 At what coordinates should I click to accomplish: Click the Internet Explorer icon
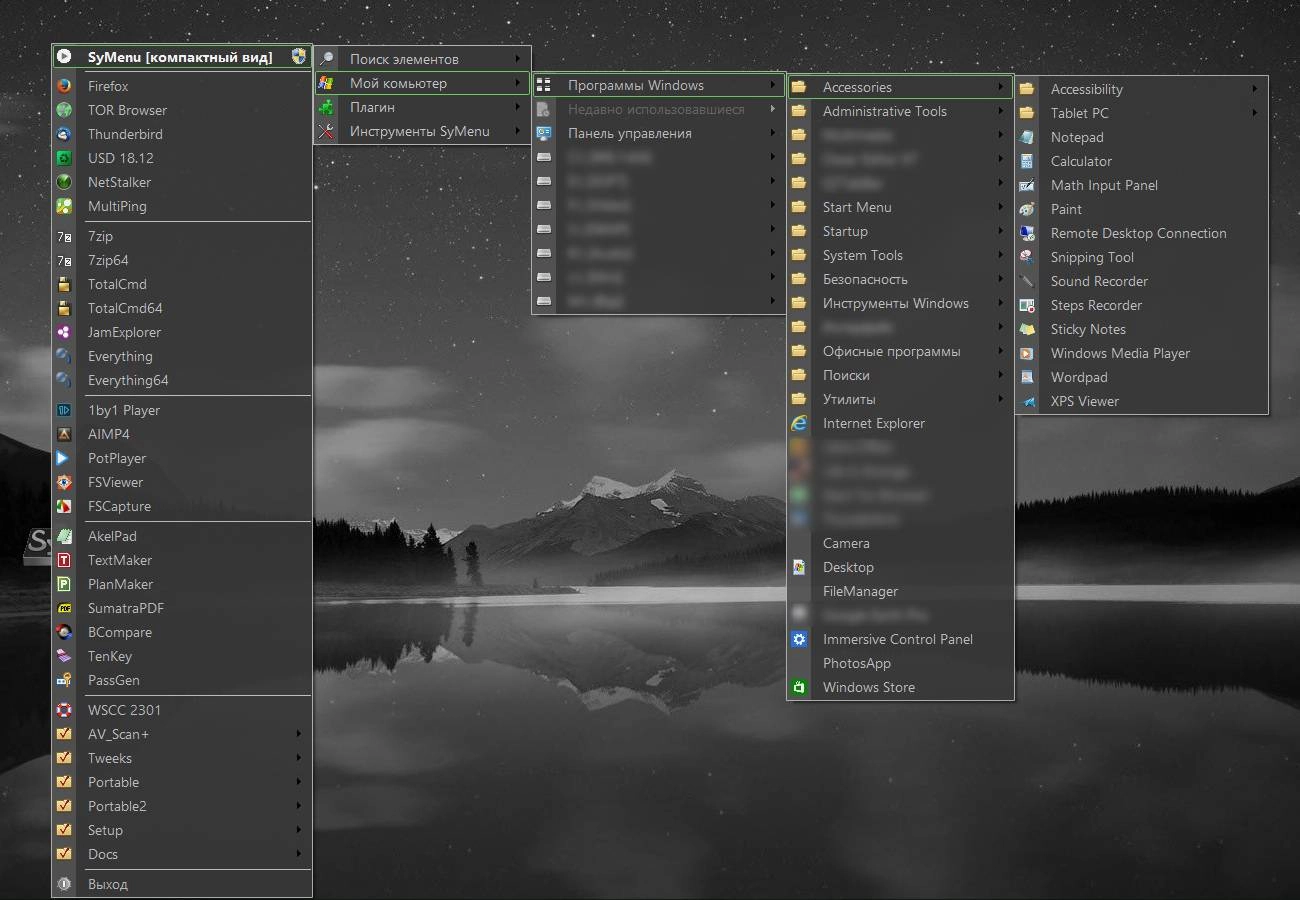pyautogui.click(x=799, y=423)
